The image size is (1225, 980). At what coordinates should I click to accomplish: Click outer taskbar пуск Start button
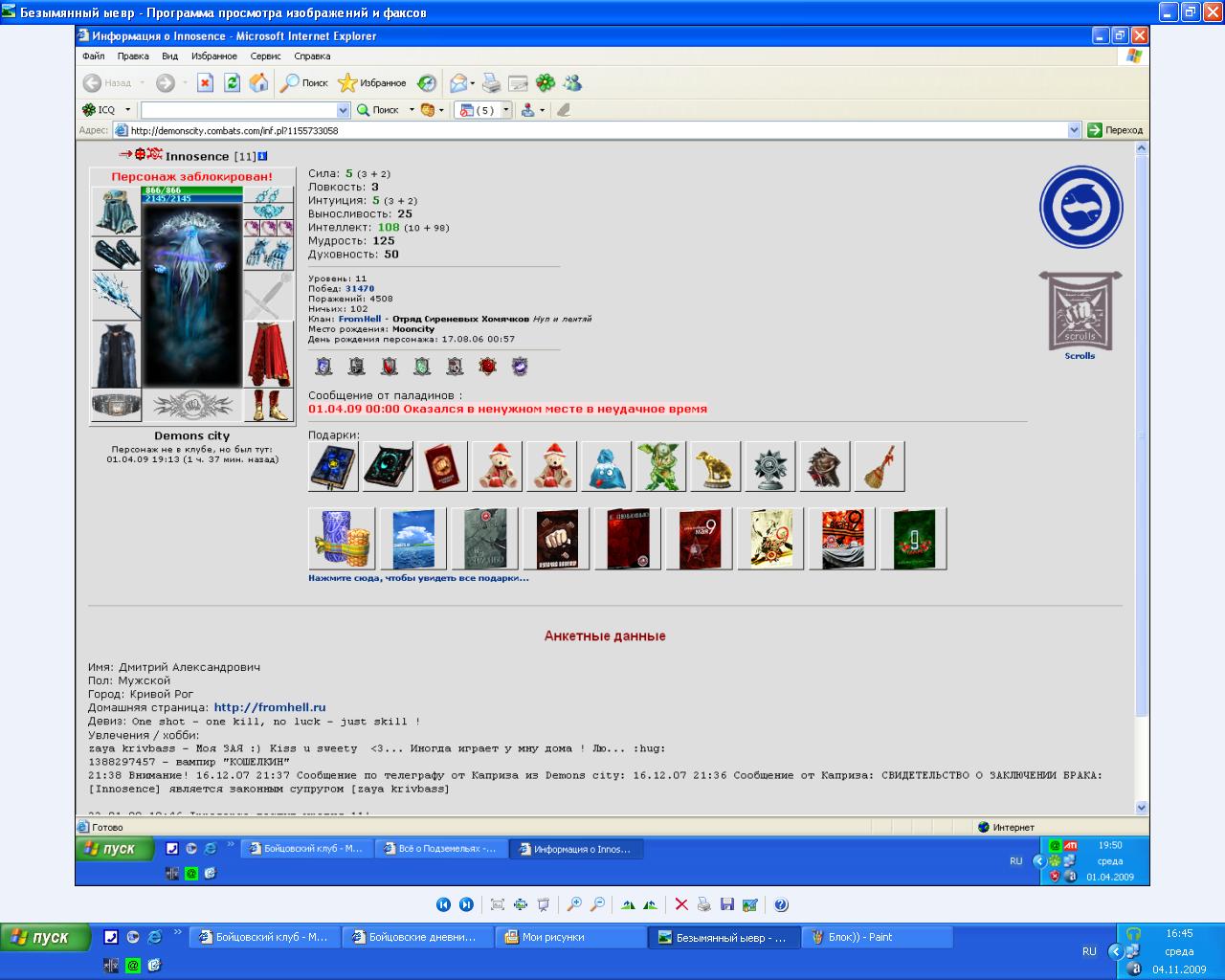tap(46, 937)
